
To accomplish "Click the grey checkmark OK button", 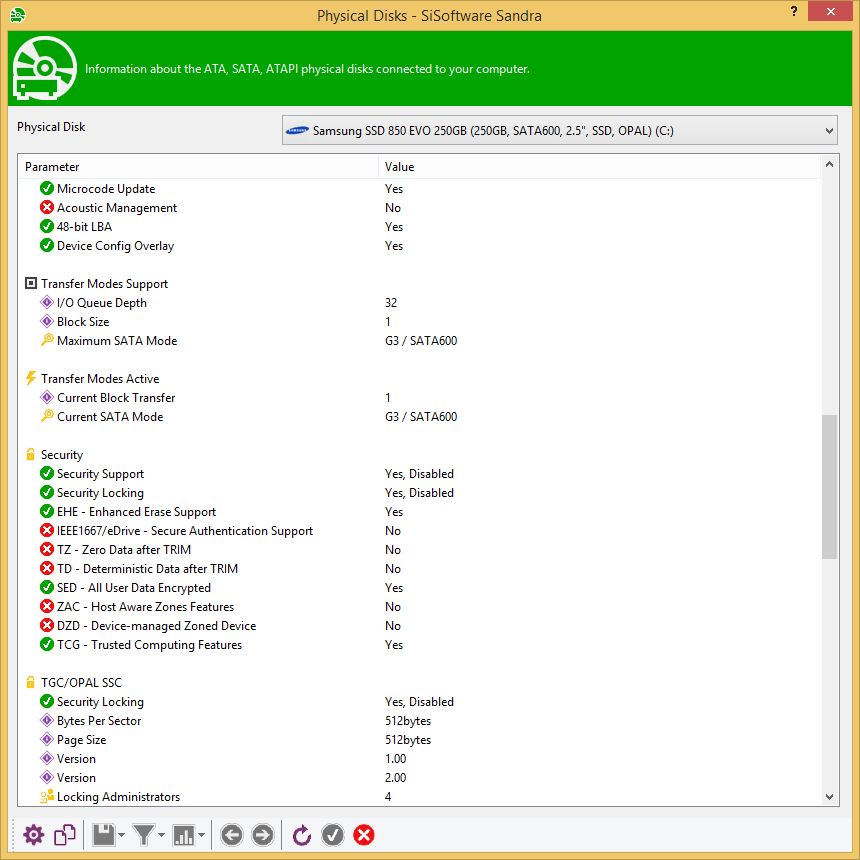I will (x=332, y=835).
